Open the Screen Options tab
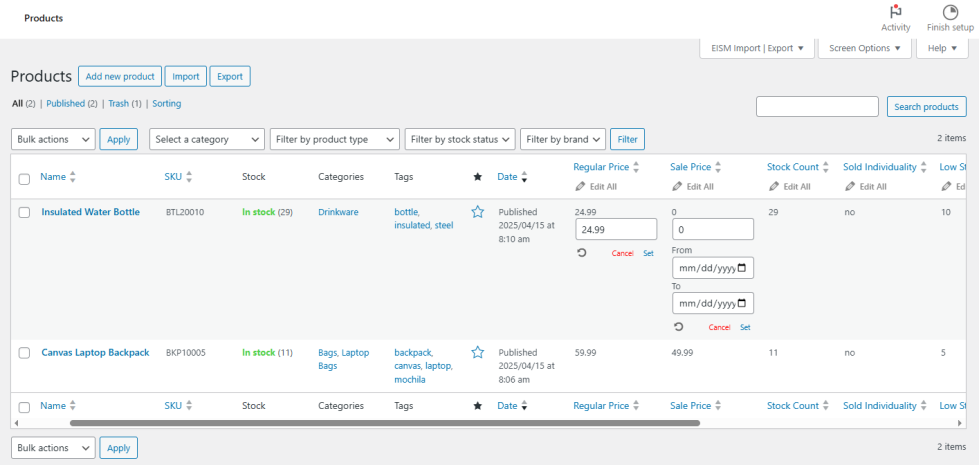 tap(864, 48)
